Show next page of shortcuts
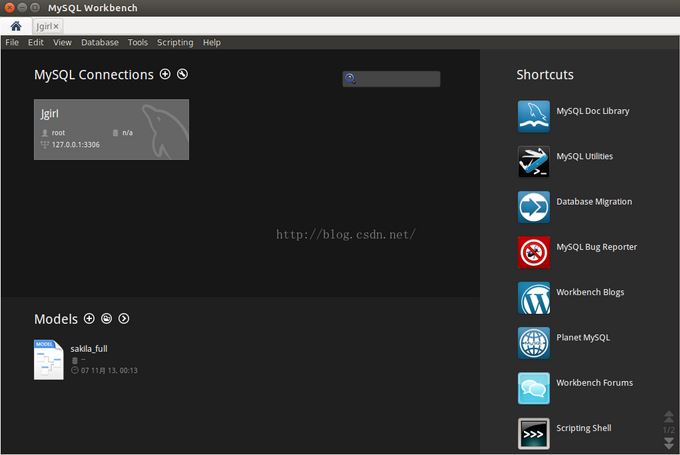The width and height of the screenshot is (680, 455). pos(669,442)
